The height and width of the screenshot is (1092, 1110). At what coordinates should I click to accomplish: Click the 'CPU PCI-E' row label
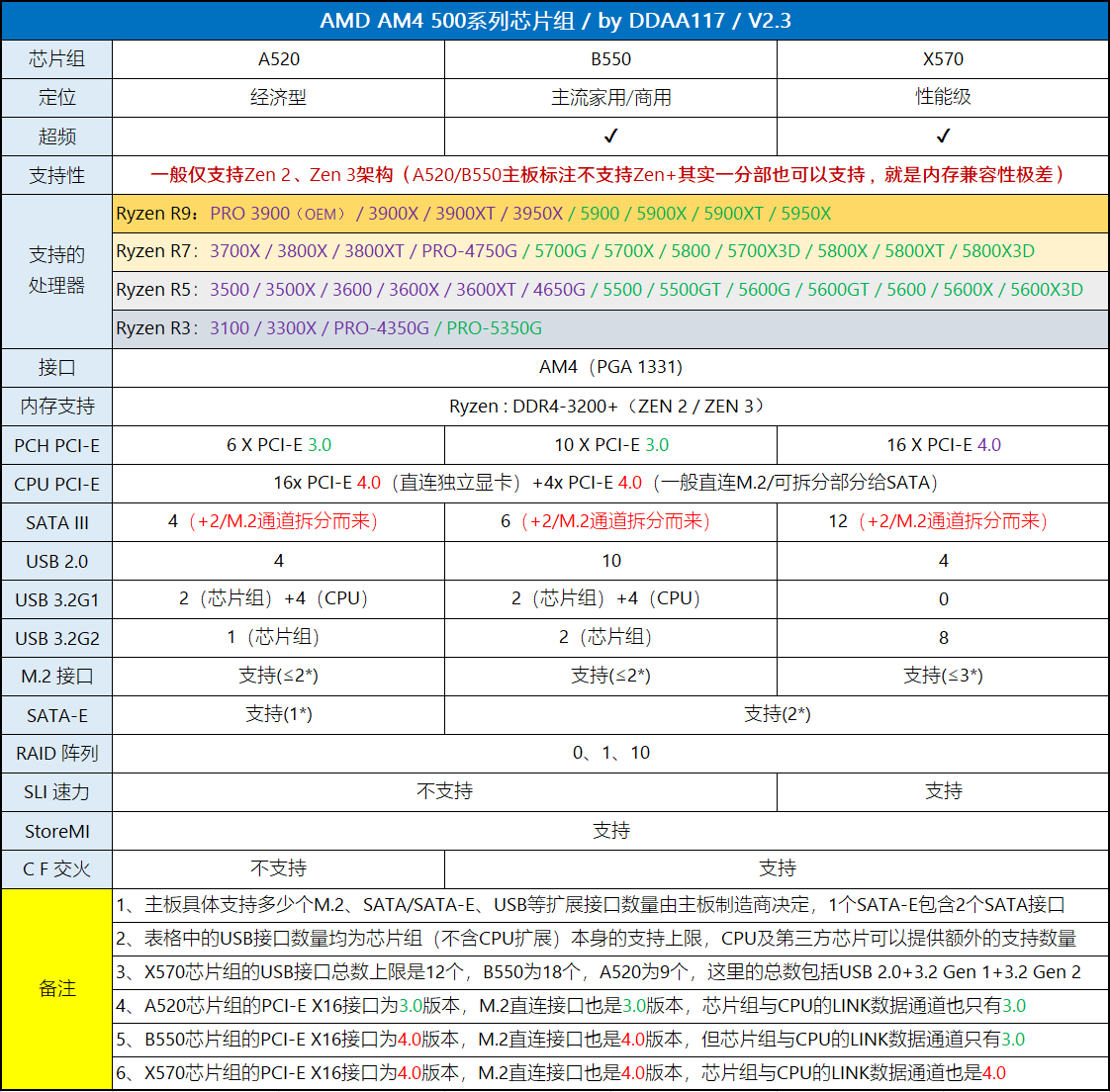(56, 484)
